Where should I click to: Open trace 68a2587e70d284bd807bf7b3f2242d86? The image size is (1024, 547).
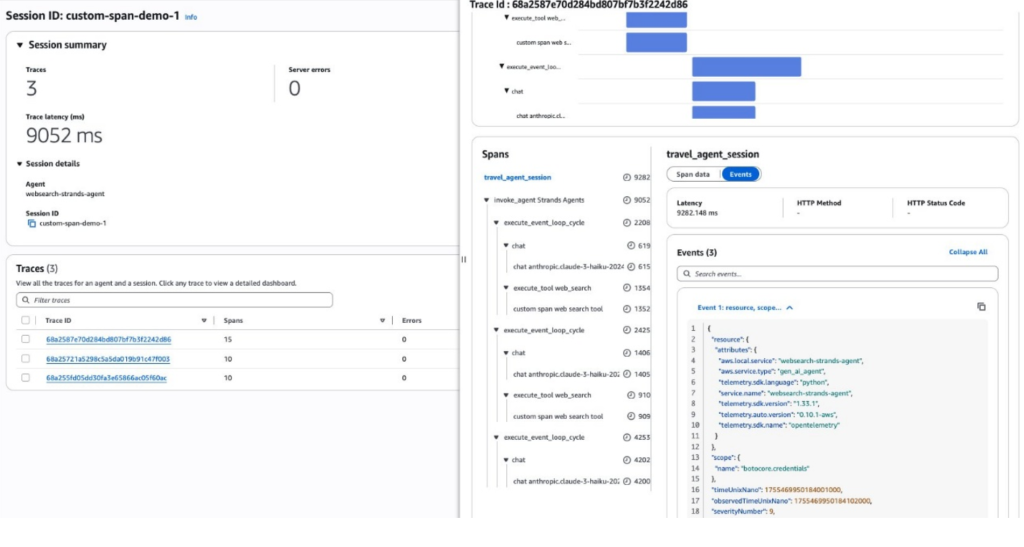(108, 339)
